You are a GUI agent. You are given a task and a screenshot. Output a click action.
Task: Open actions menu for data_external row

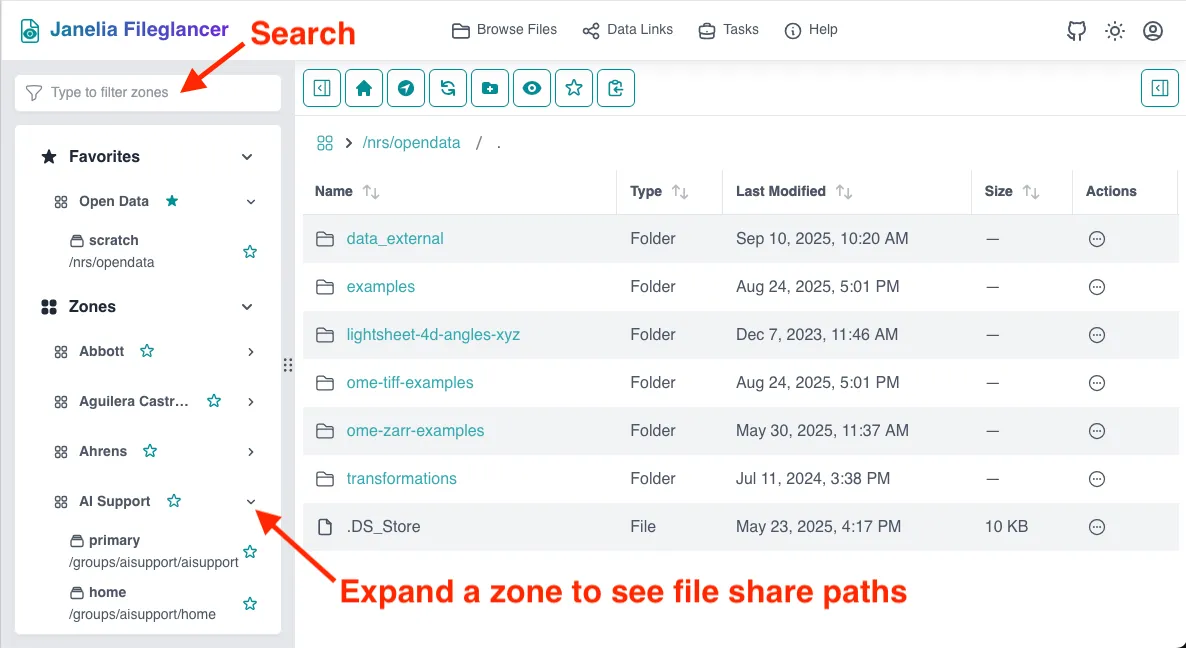1097,239
